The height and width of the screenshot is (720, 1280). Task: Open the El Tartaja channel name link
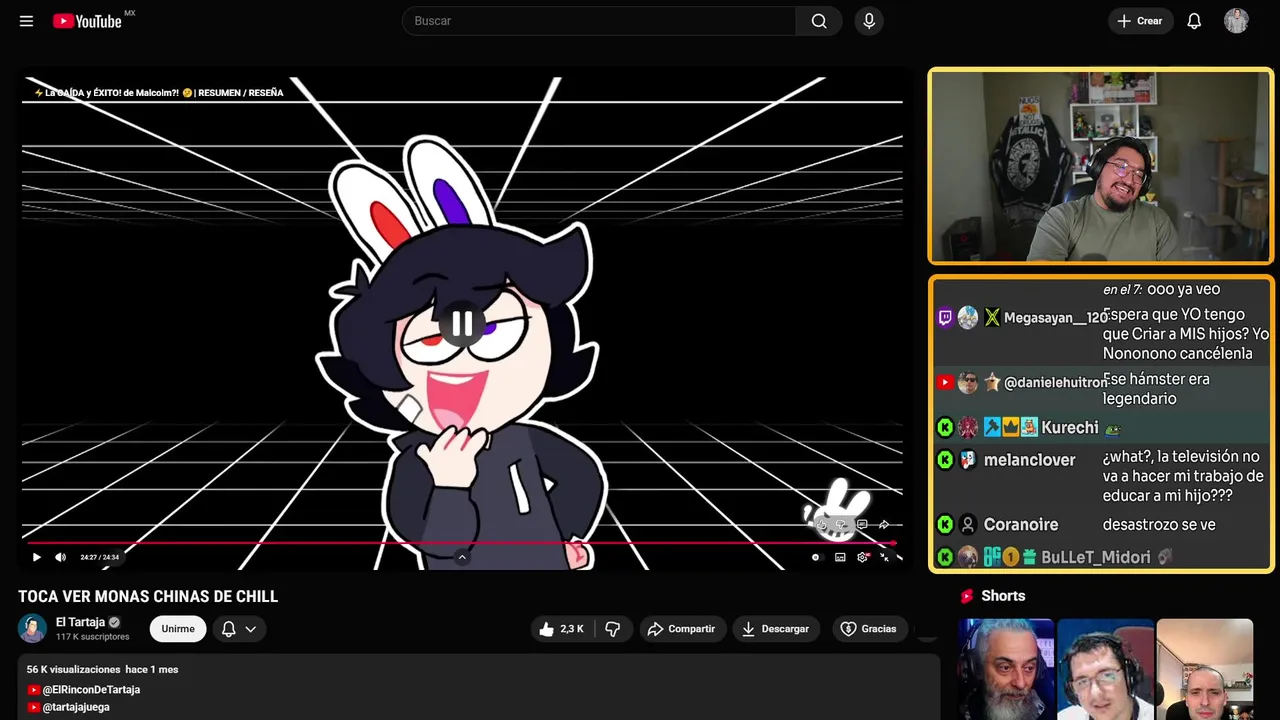[80, 622]
